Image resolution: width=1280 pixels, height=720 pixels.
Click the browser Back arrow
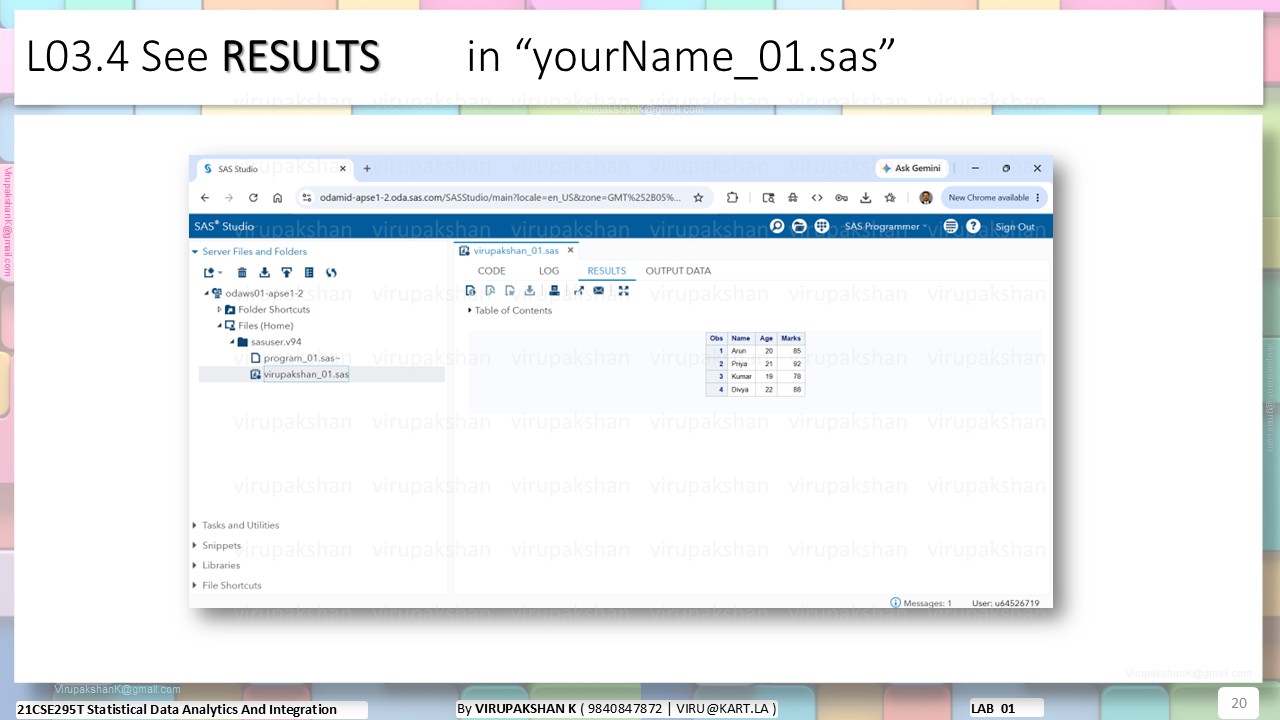205,198
